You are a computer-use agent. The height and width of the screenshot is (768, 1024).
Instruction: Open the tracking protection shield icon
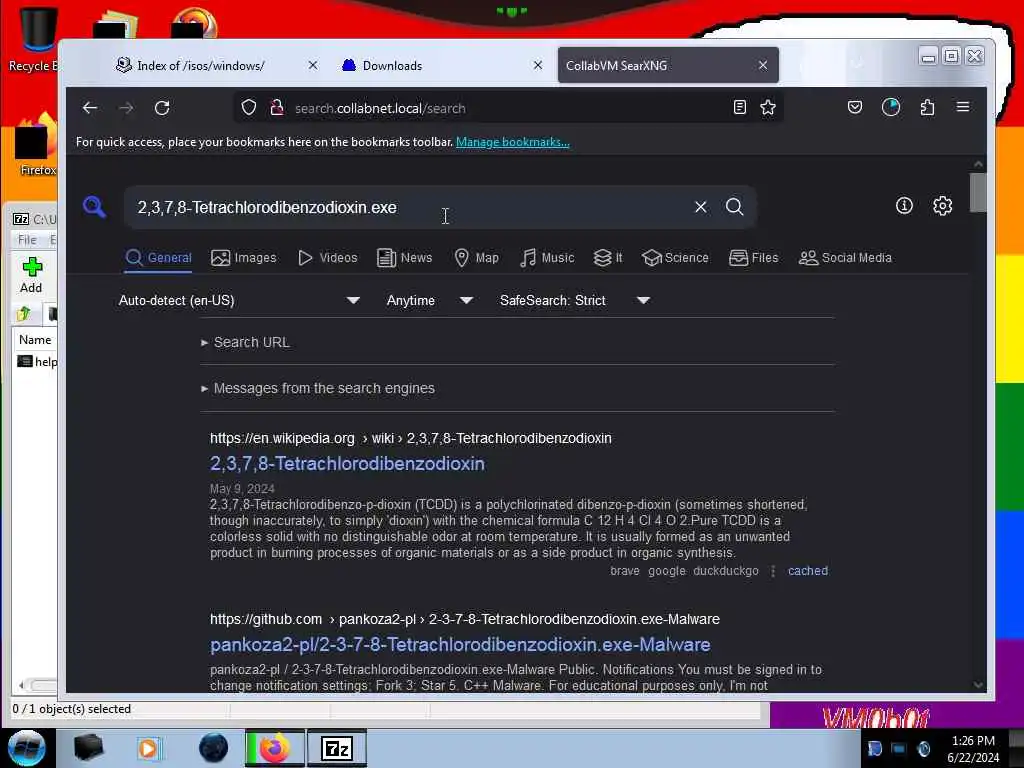[x=249, y=108]
